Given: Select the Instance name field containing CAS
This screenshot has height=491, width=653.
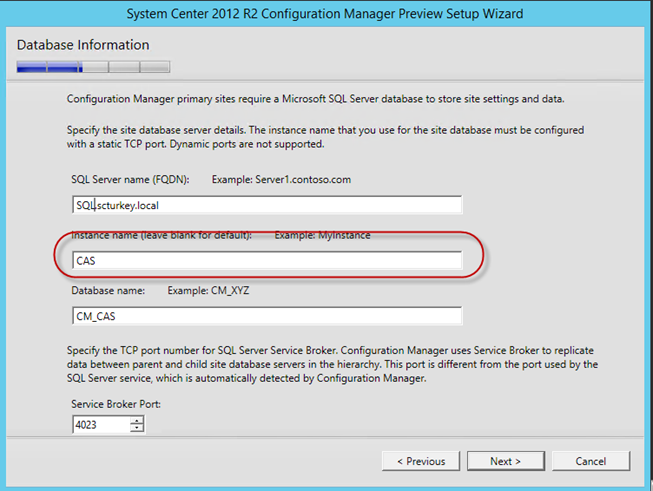Looking at the screenshot, I should 267,260.
